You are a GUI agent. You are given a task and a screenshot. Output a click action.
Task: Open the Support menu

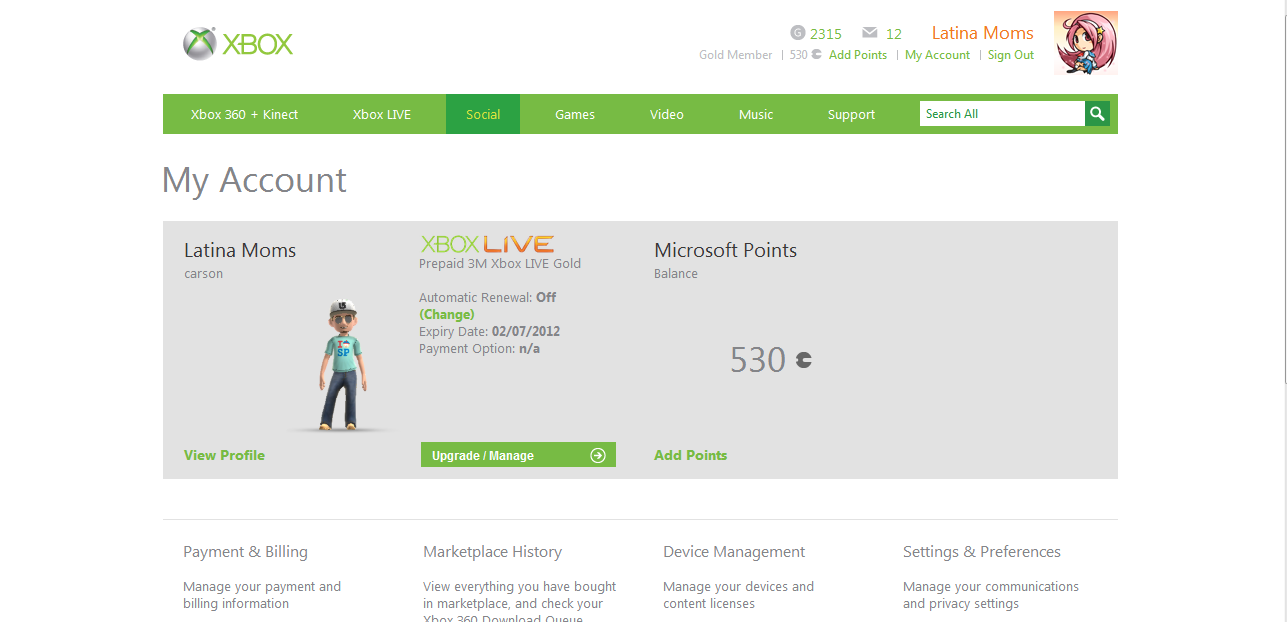click(851, 114)
